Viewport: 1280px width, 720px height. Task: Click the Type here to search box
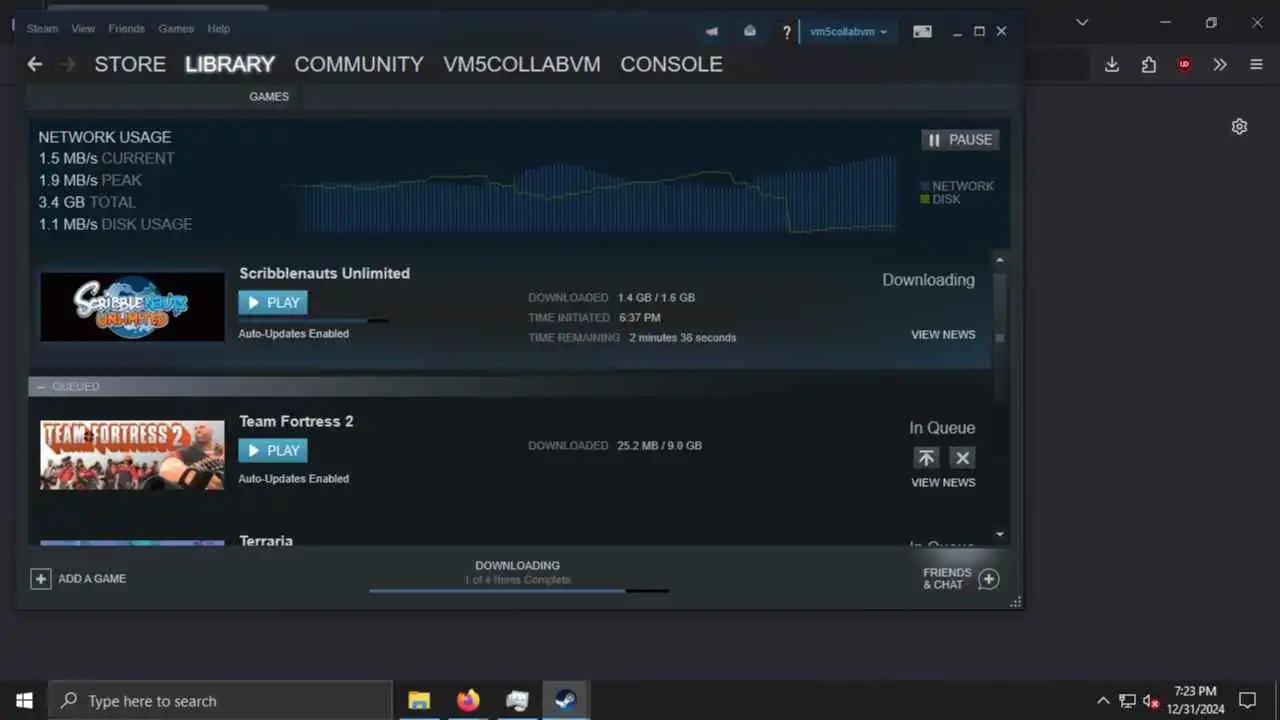click(x=220, y=700)
